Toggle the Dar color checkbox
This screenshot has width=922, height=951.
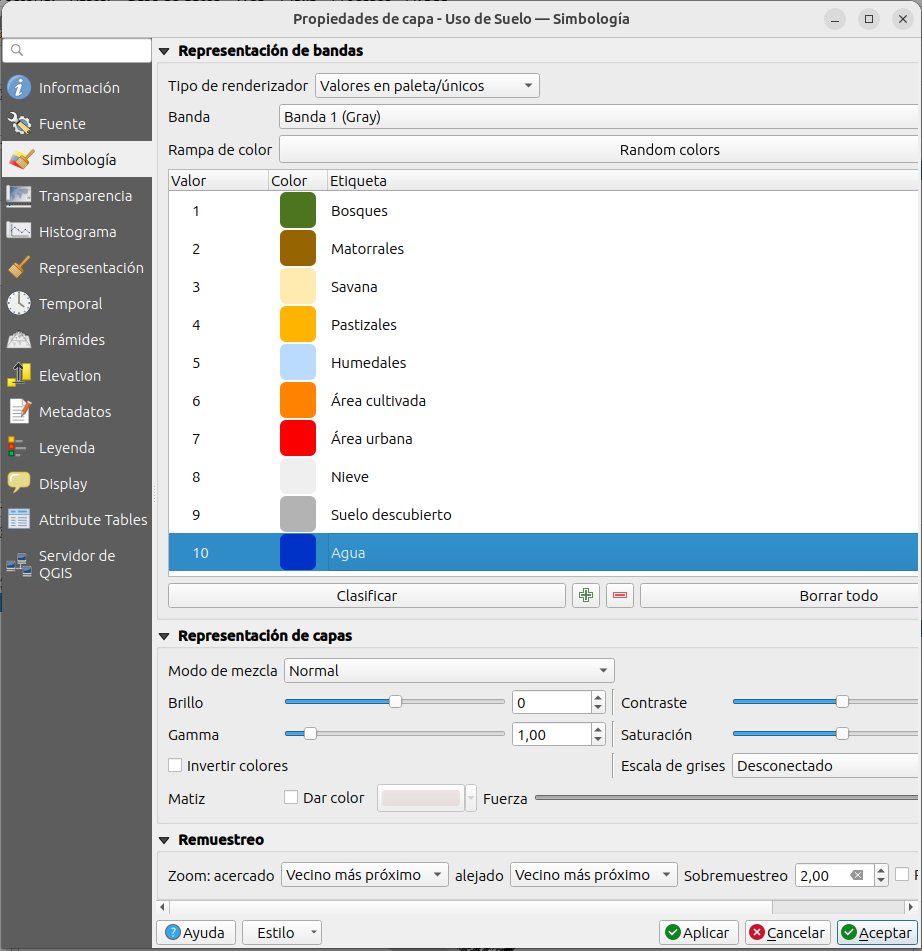[x=292, y=798]
